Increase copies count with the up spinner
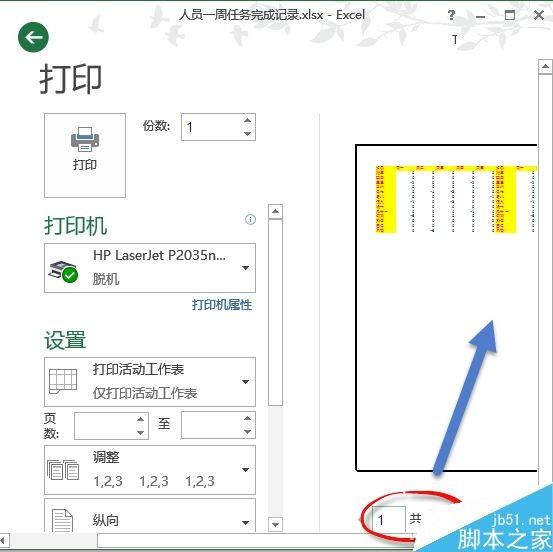Image resolution: width=553 pixels, height=552 pixels. [247, 121]
